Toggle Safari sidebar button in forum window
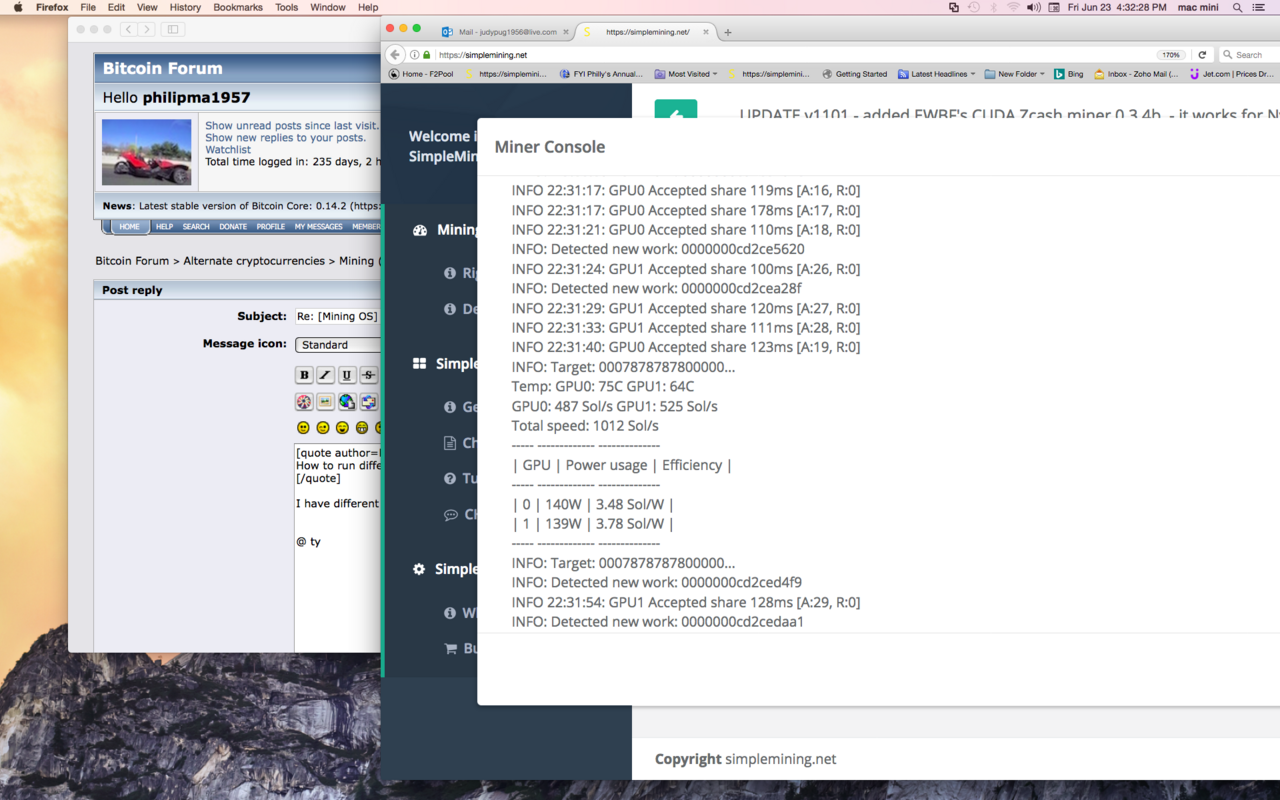This screenshot has width=1280, height=800. pos(172,30)
